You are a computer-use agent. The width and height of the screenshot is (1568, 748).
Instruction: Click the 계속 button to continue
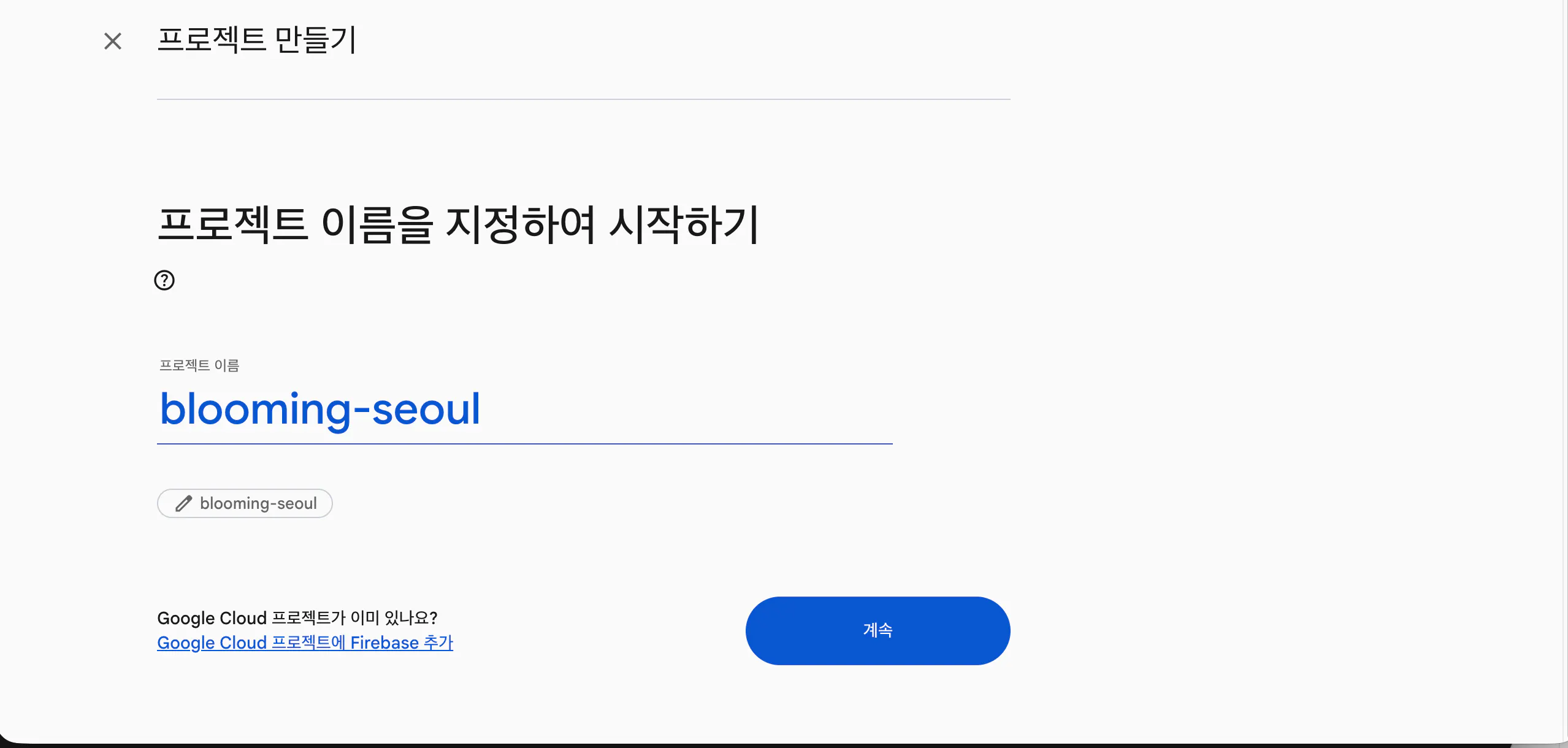click(877, 630)
